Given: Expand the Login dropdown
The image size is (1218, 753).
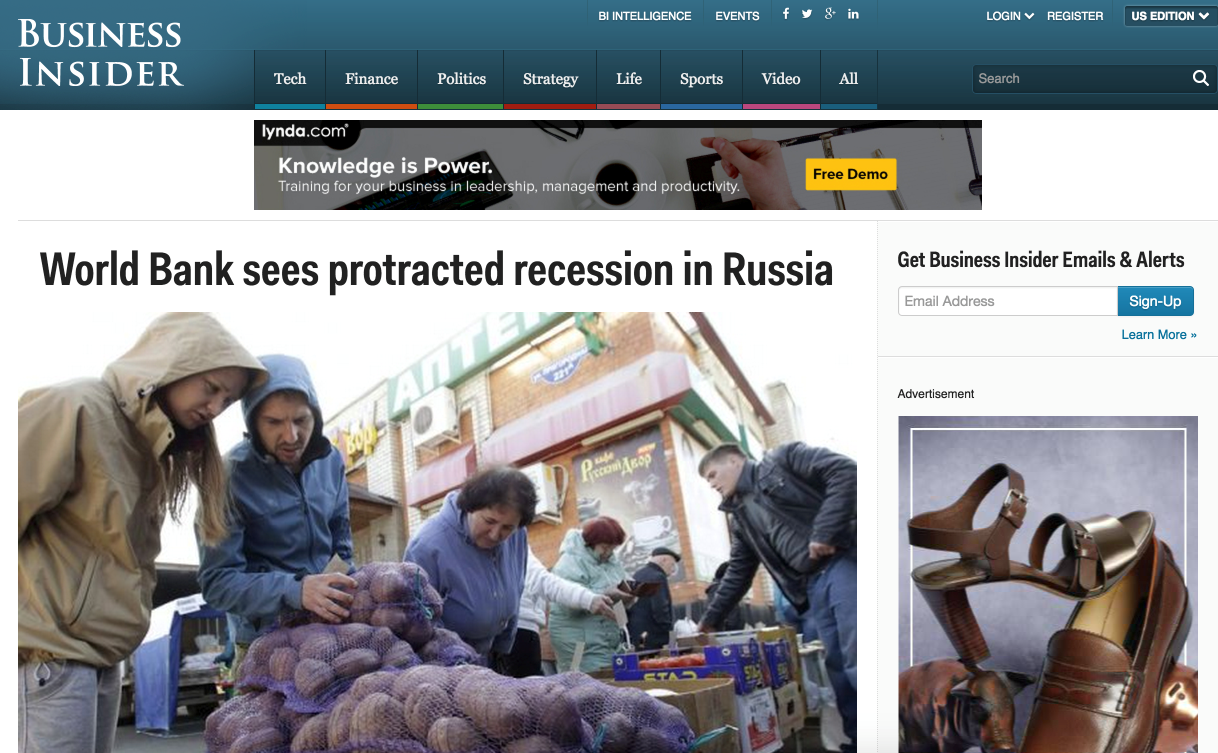Looking at the screenshot, I should pos(1010,16).
